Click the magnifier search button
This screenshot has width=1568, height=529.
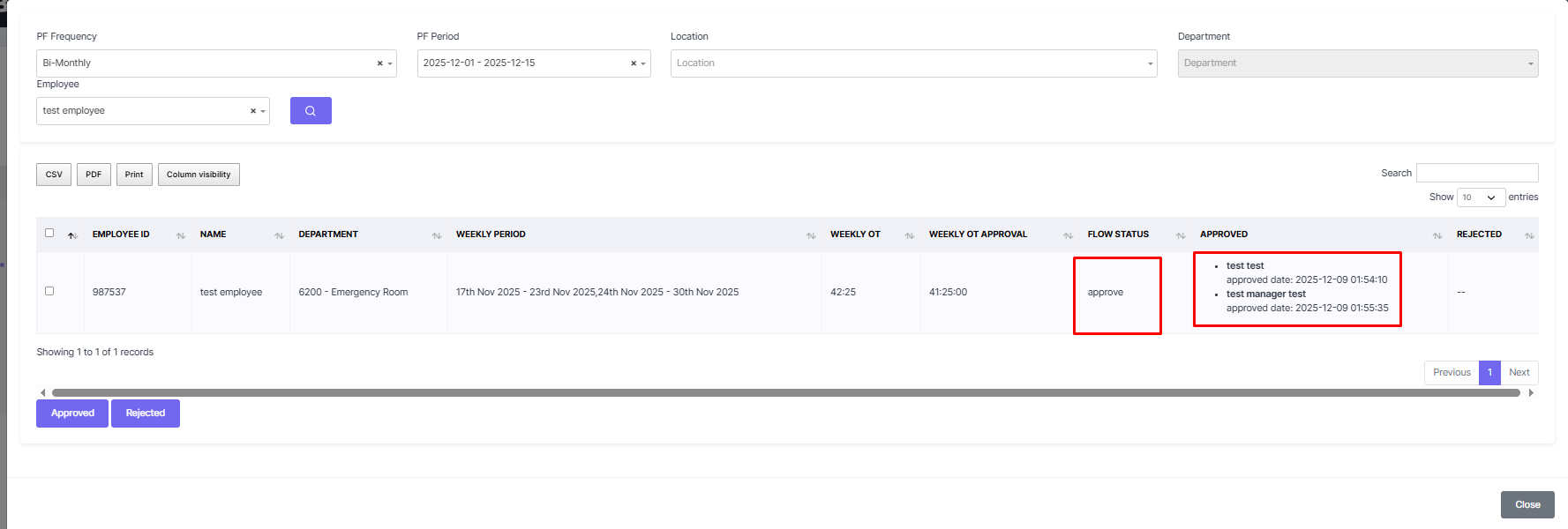[x=311, y=111]
